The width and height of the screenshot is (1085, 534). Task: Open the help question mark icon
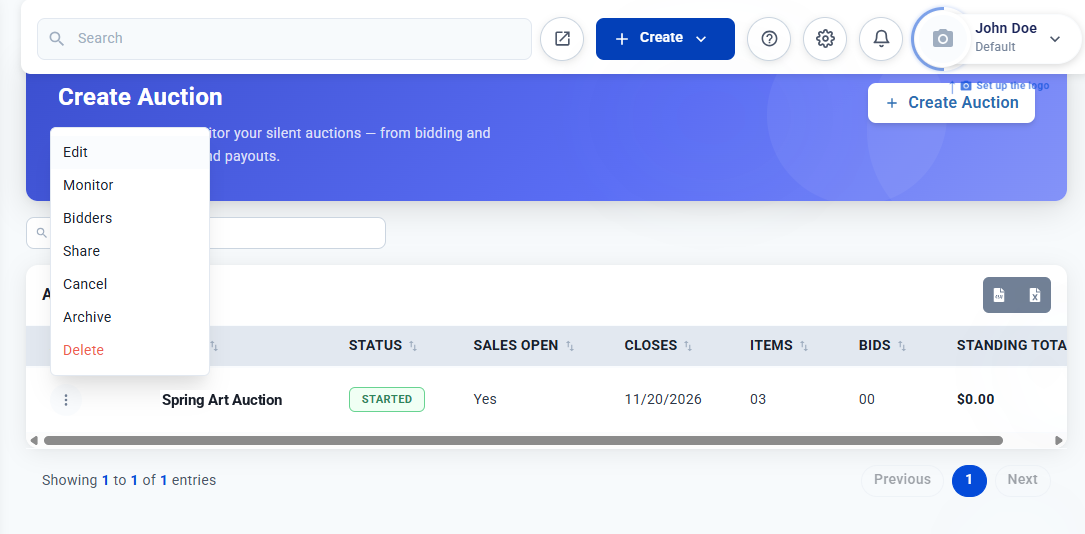click(769, 39)
